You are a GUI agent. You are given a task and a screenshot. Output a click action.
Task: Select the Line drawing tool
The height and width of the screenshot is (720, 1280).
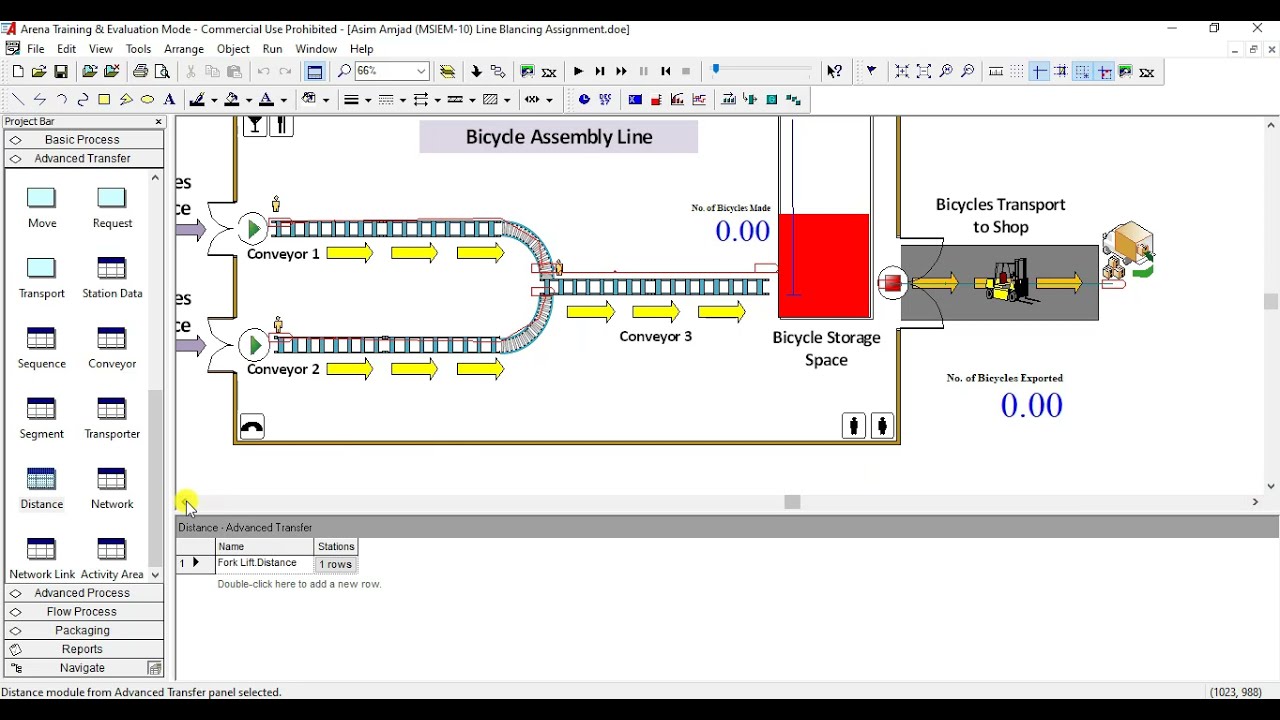(x=17, y=100)
